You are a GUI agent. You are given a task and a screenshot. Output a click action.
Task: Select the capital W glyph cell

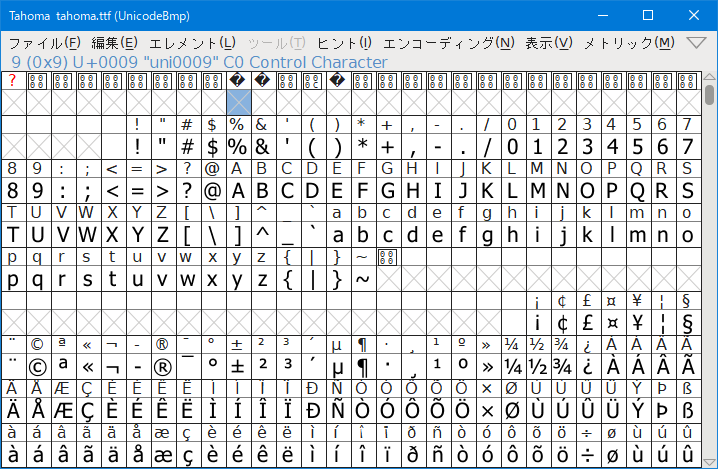point(87,235)
